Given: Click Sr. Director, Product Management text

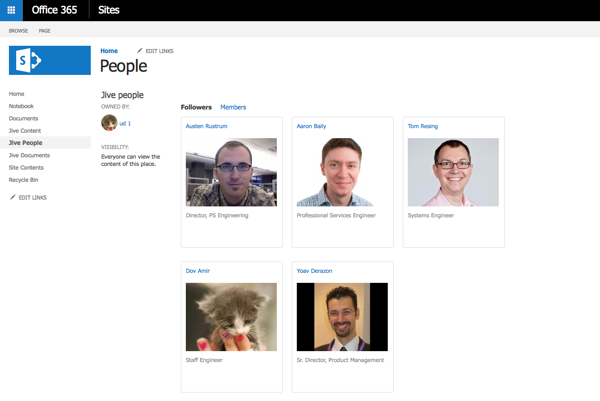Looking at the screenshot, I should pyautogui.click(x=340, y=360).
